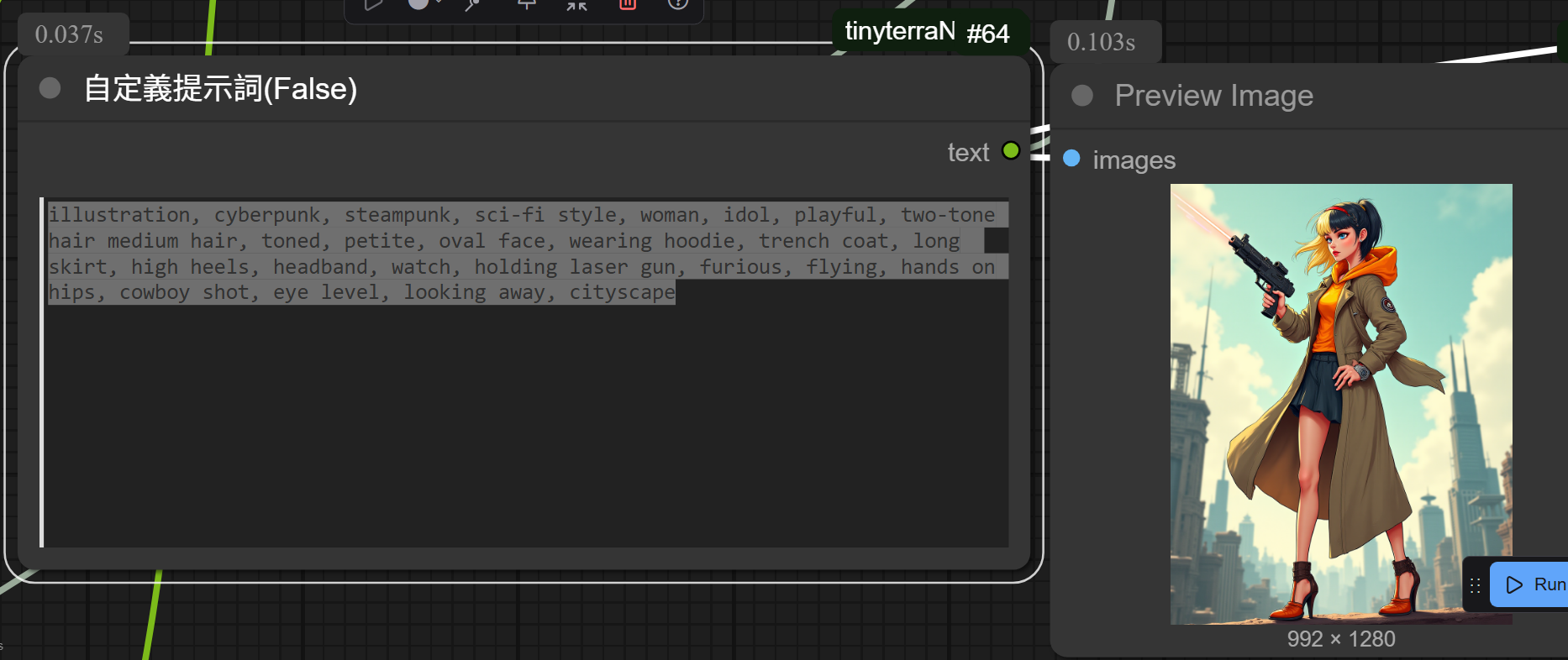Open the node color circle picker
The image size is (1568, 660).
(418, 3)
